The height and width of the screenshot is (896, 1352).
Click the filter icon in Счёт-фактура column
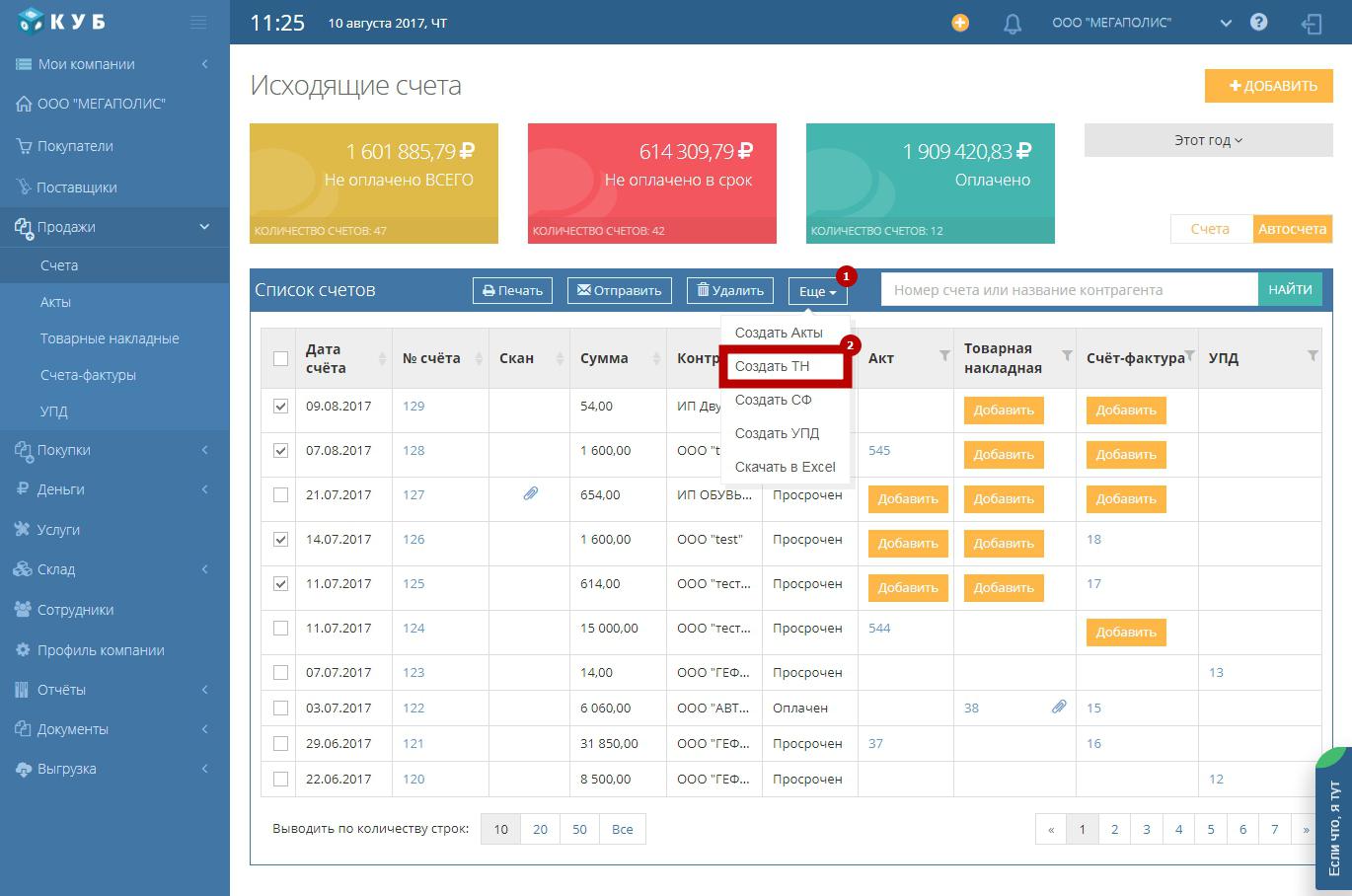point(1189,355)
